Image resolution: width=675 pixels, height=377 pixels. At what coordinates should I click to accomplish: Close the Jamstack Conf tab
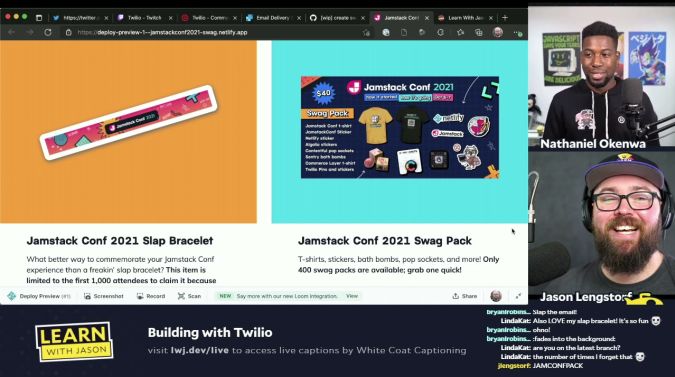pyautogui.click(x=427, y=18)
